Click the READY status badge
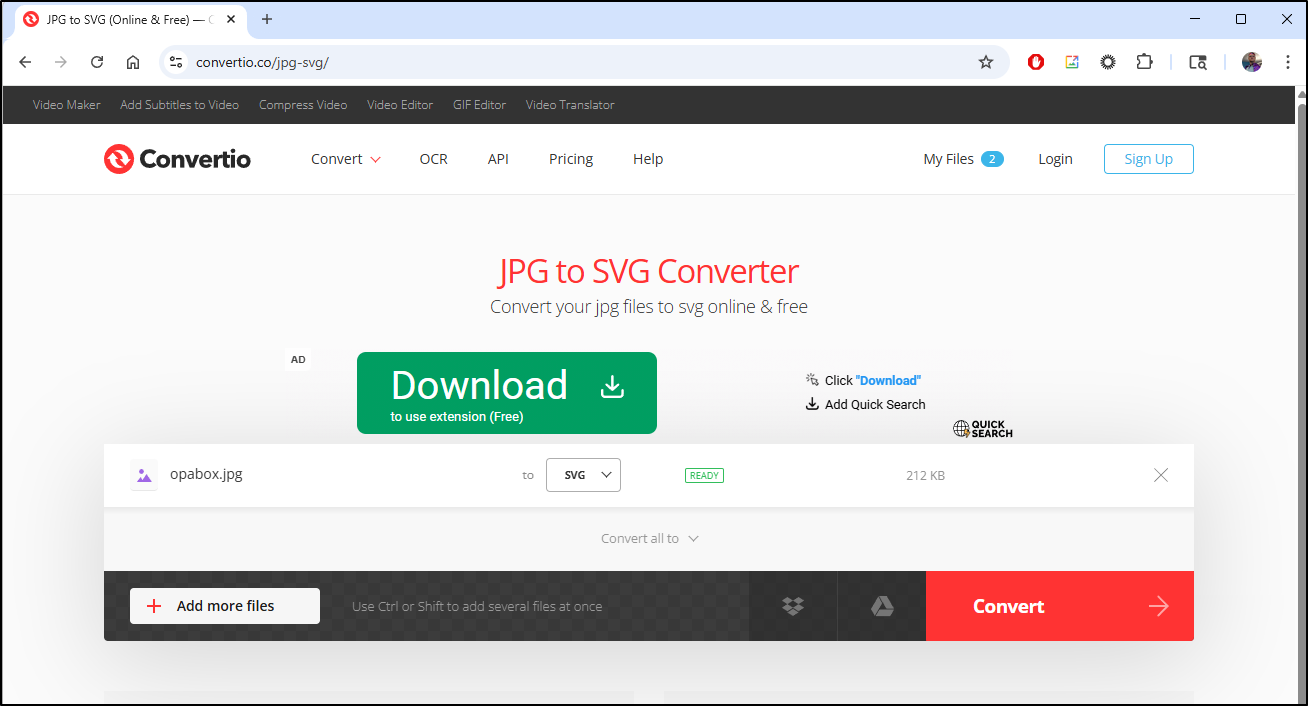 pyautogui.click(x=705, y=475)
